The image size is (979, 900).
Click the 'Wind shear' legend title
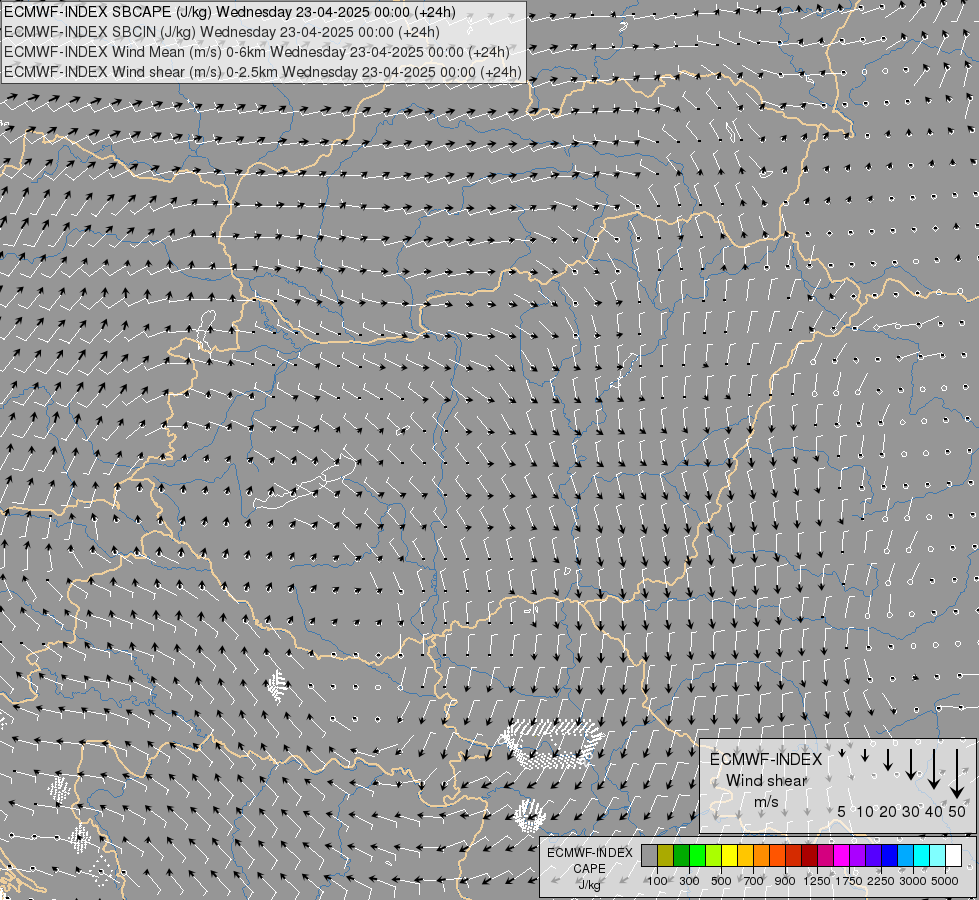pos(766,781)
